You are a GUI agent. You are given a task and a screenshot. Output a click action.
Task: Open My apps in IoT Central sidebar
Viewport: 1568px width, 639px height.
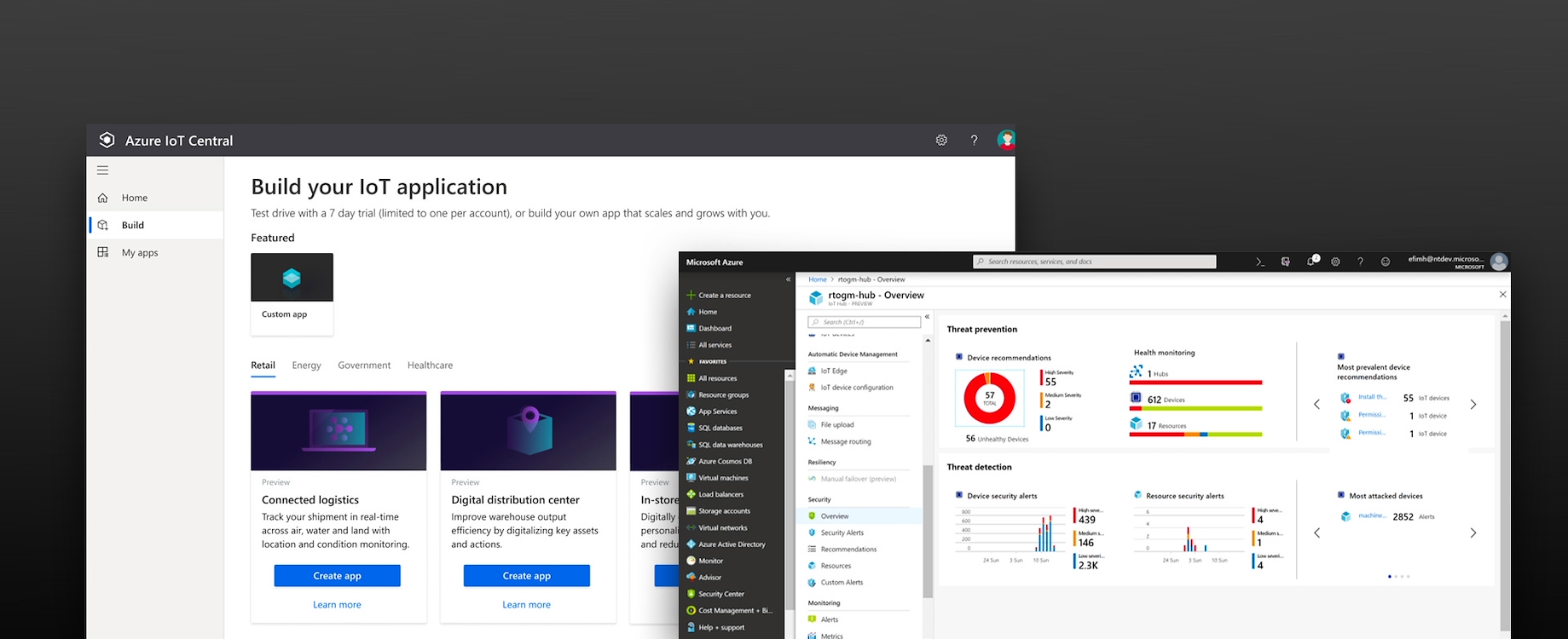(156, 252)
